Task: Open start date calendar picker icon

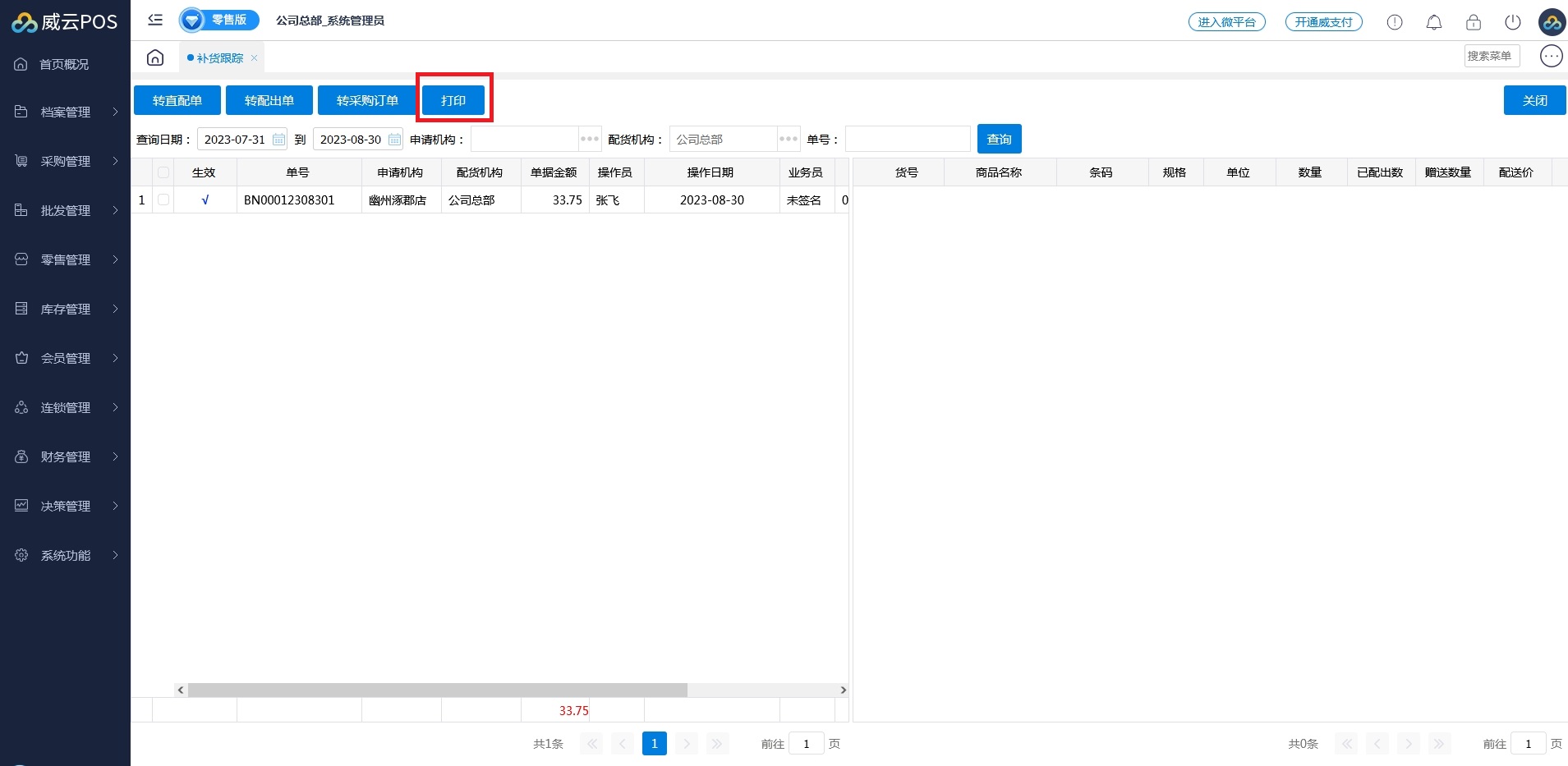Action: coord(279,140)
